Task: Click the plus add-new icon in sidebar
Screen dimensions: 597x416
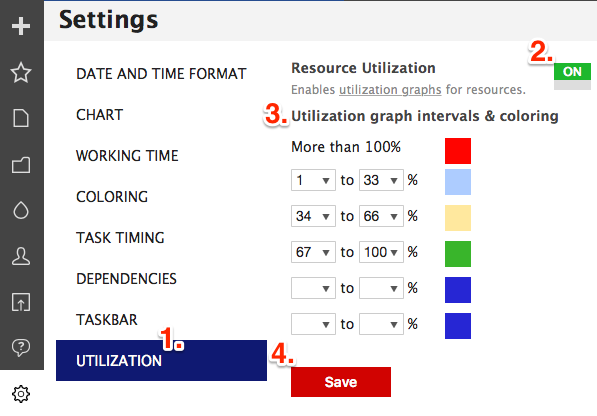Action: click(21, 26)
